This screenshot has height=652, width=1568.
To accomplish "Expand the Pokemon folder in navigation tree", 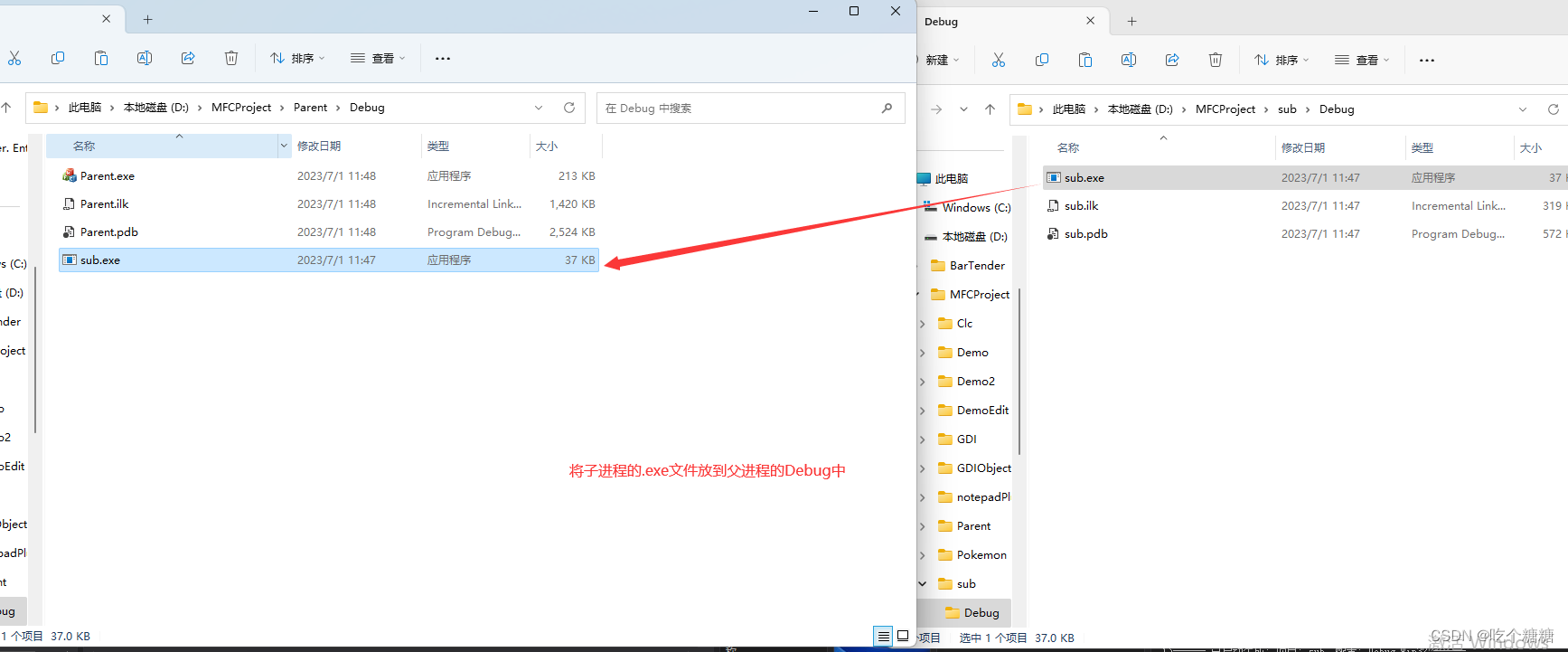I will pos(923,555).
